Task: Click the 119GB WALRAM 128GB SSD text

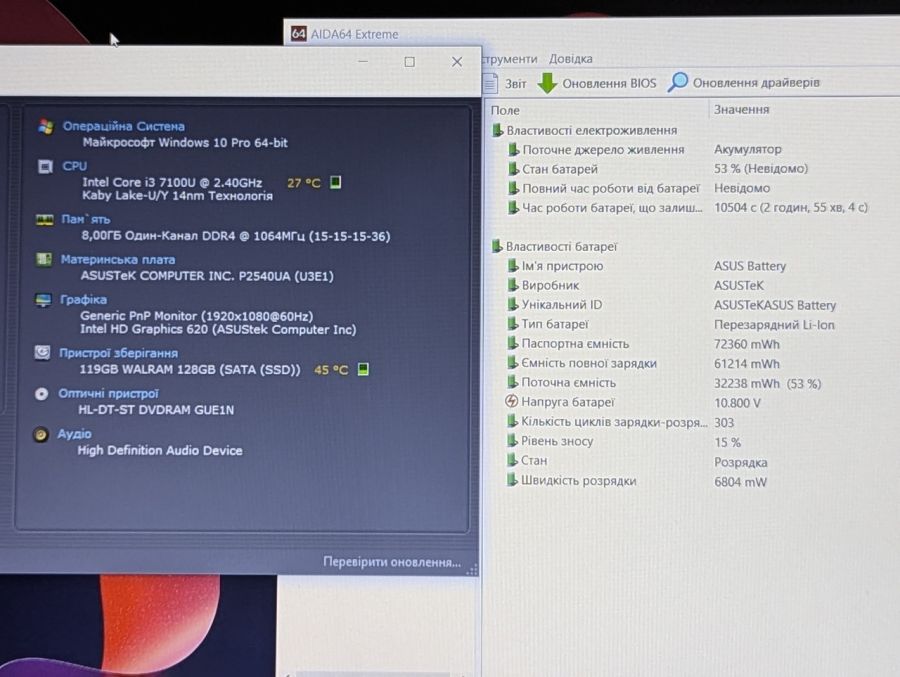Action: (x=189, y=369)
